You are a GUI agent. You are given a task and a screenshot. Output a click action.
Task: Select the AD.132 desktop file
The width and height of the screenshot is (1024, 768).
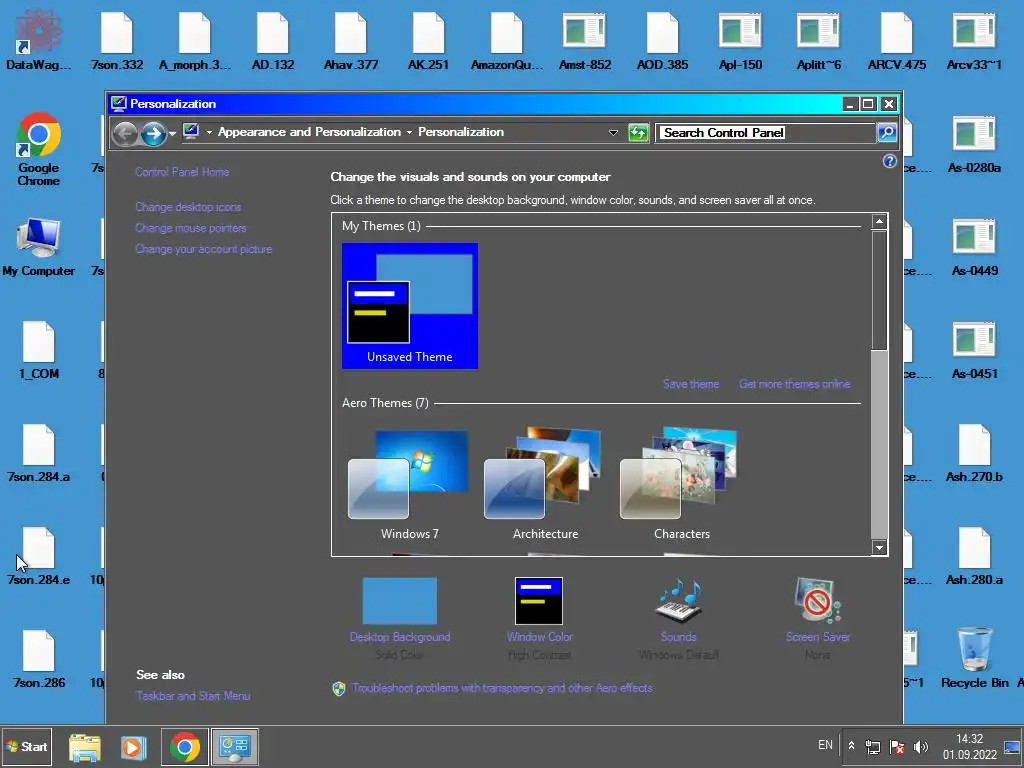coord(273,41)
